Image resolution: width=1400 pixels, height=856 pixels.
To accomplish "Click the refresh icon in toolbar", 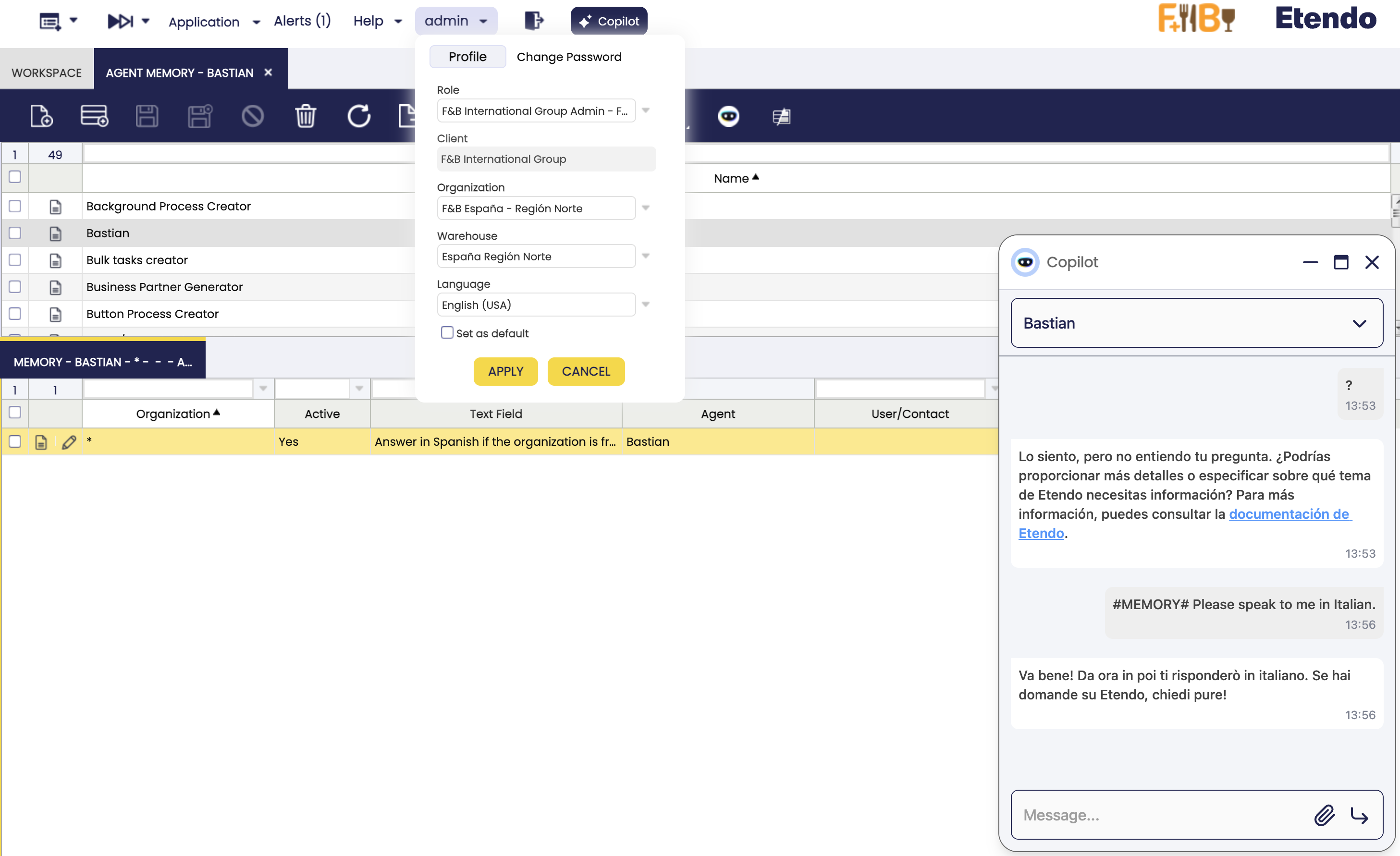I will click(x=358, y=116).
